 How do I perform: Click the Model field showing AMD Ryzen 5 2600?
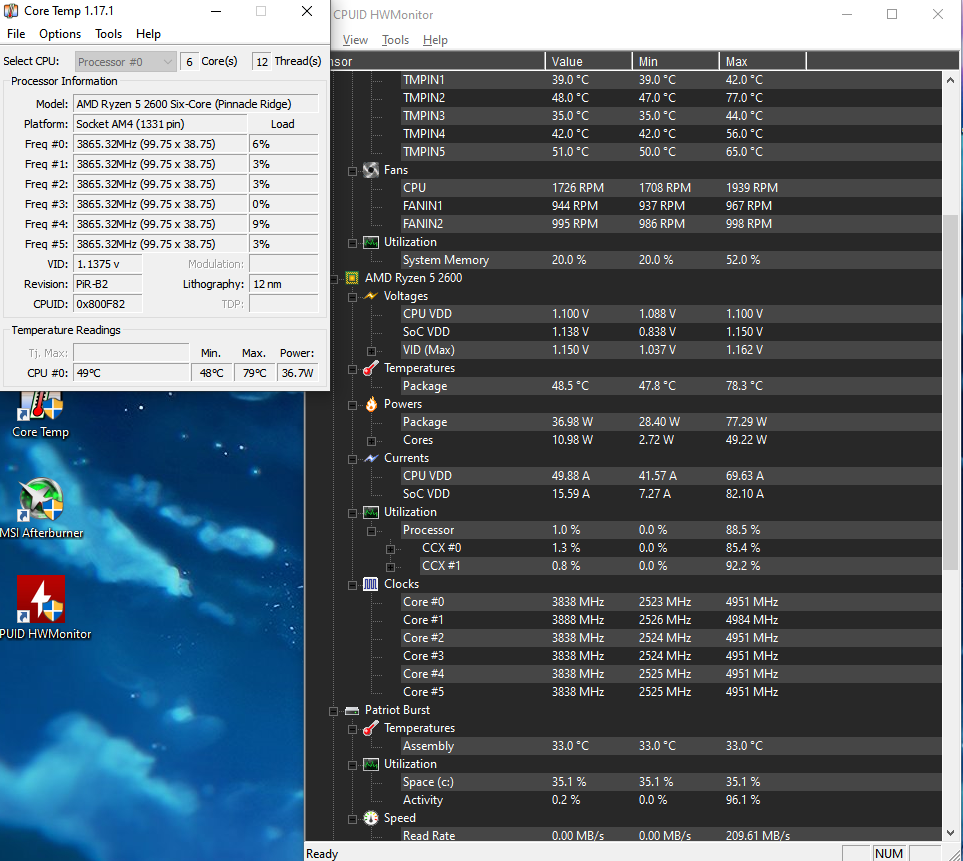coord(196,104)
